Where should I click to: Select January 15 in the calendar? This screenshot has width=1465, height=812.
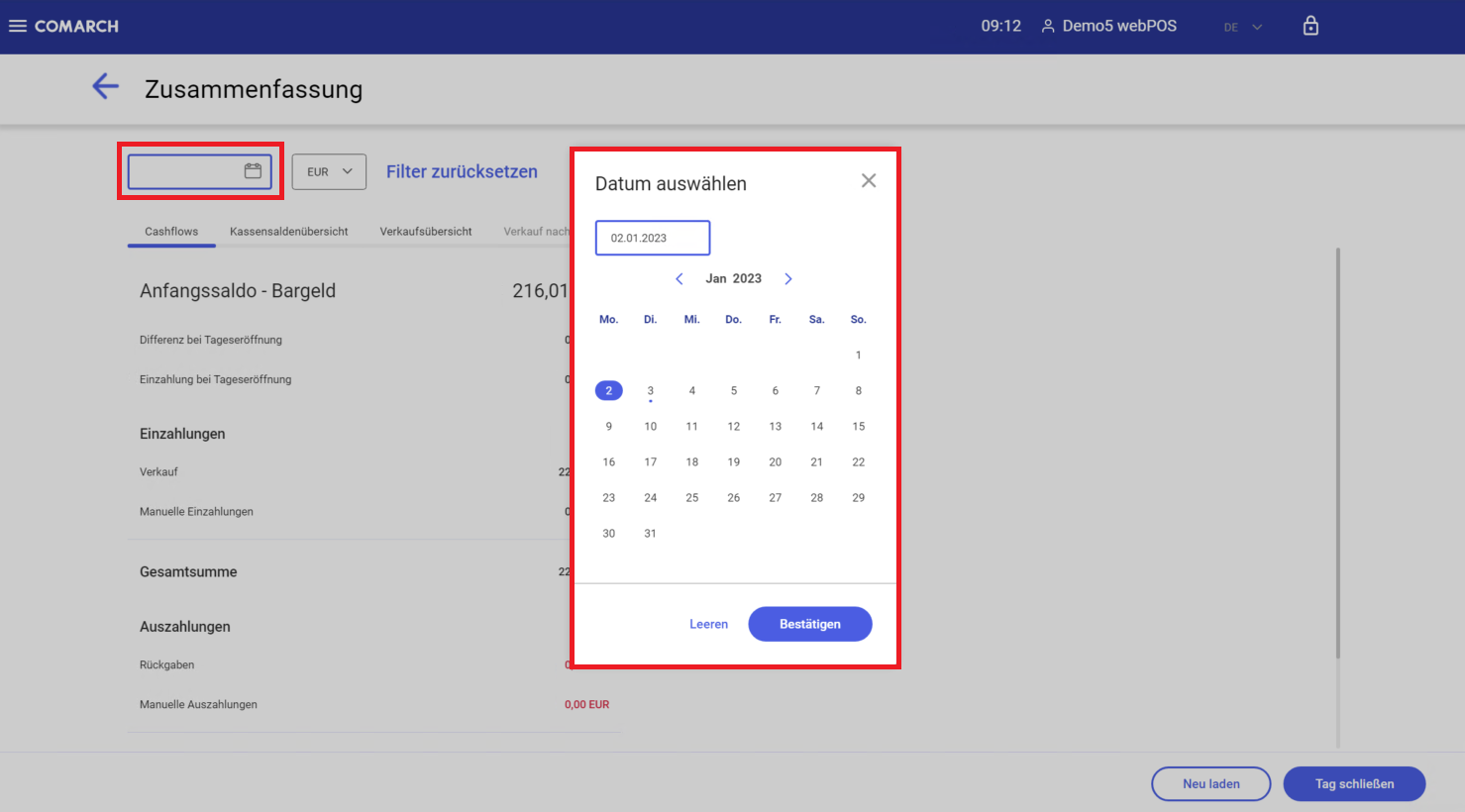pyautogui.click(x=858, y=427)
